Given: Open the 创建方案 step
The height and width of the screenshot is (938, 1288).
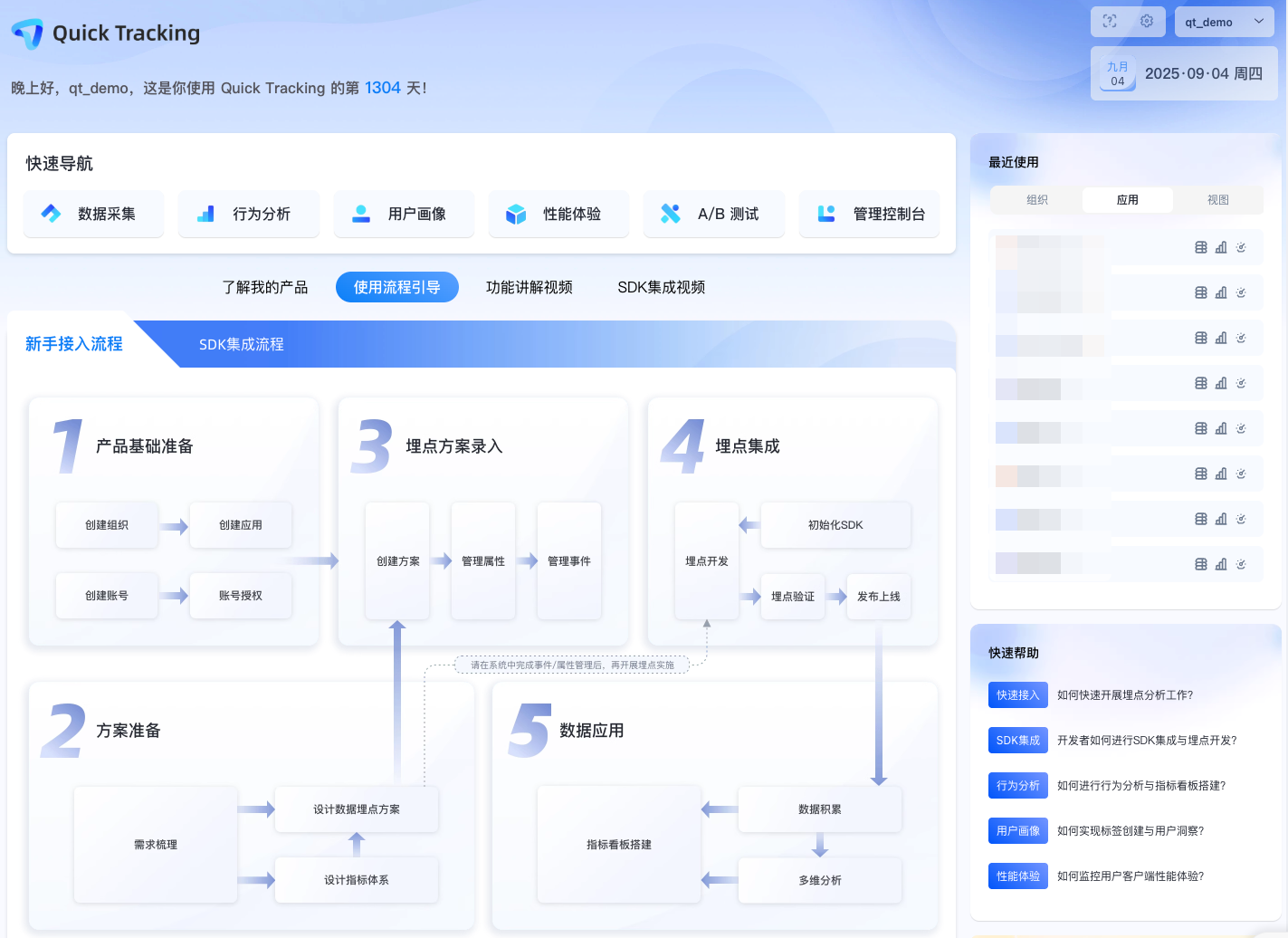Looking at the screenshot, I should (397, 561).
